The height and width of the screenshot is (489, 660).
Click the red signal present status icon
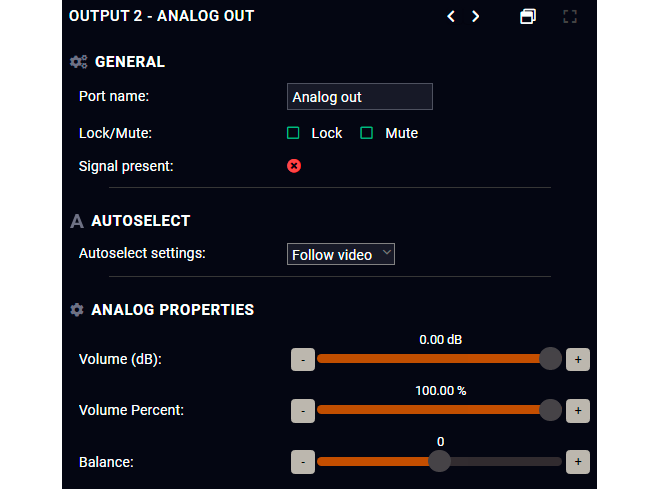[294, 166]
